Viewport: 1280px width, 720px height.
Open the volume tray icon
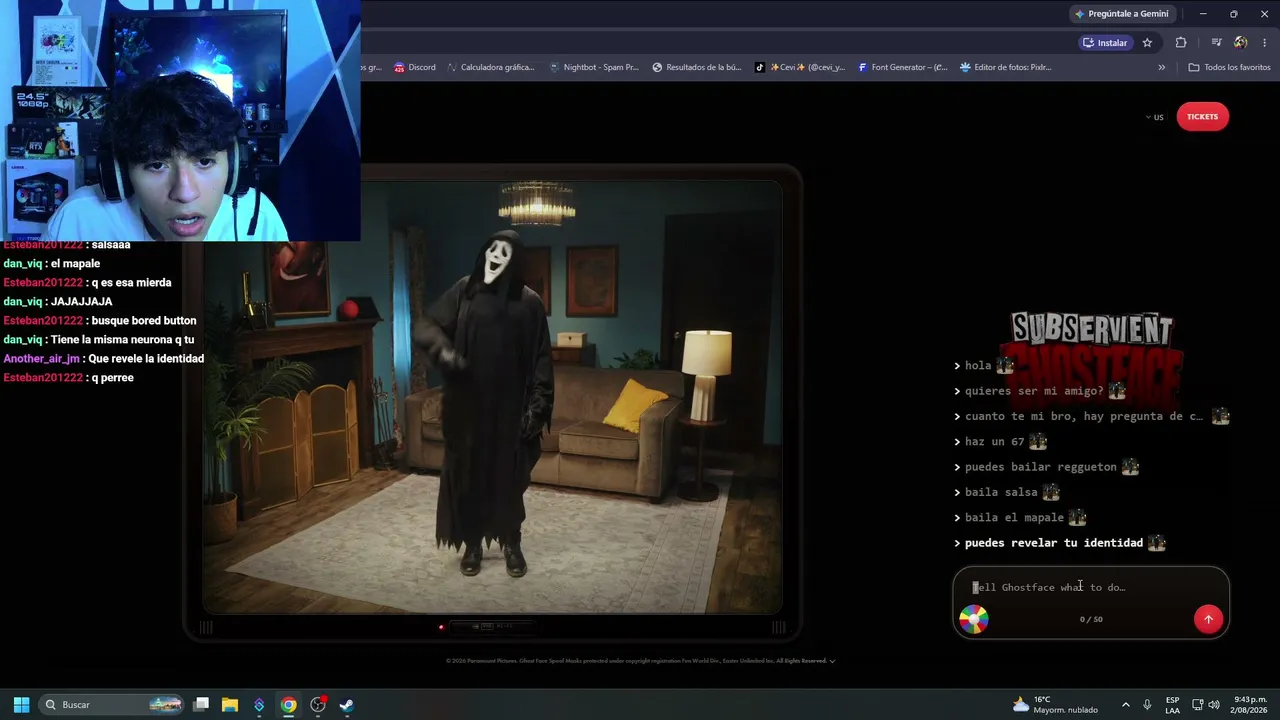[x=1214, y=705]
